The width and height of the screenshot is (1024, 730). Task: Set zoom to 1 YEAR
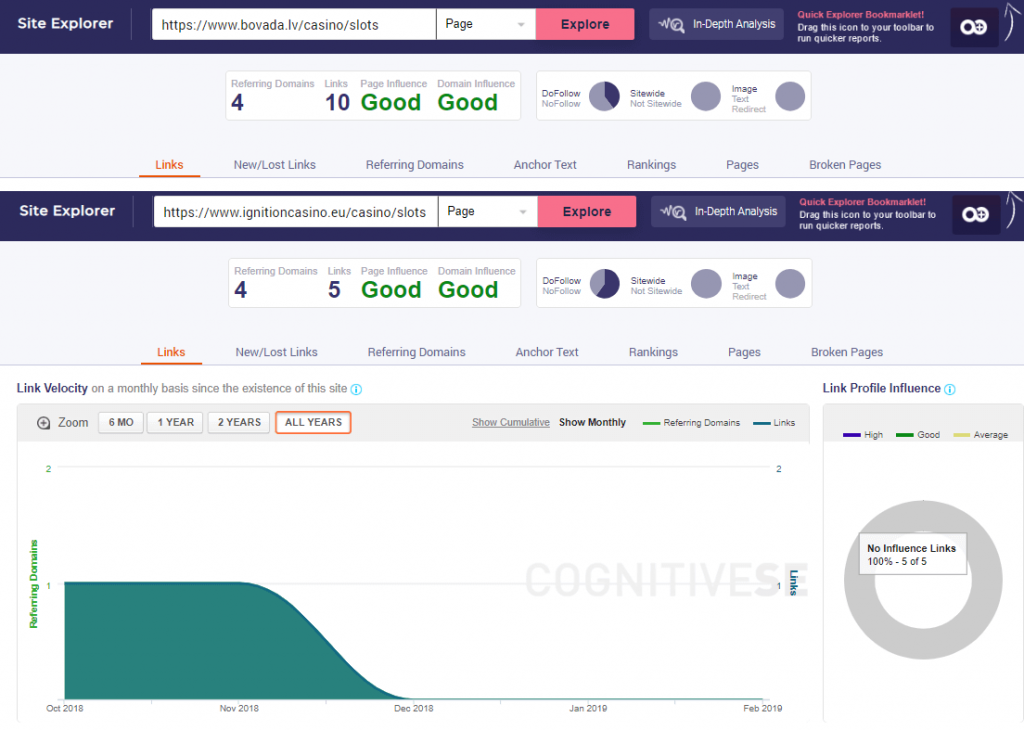point(175,422)
